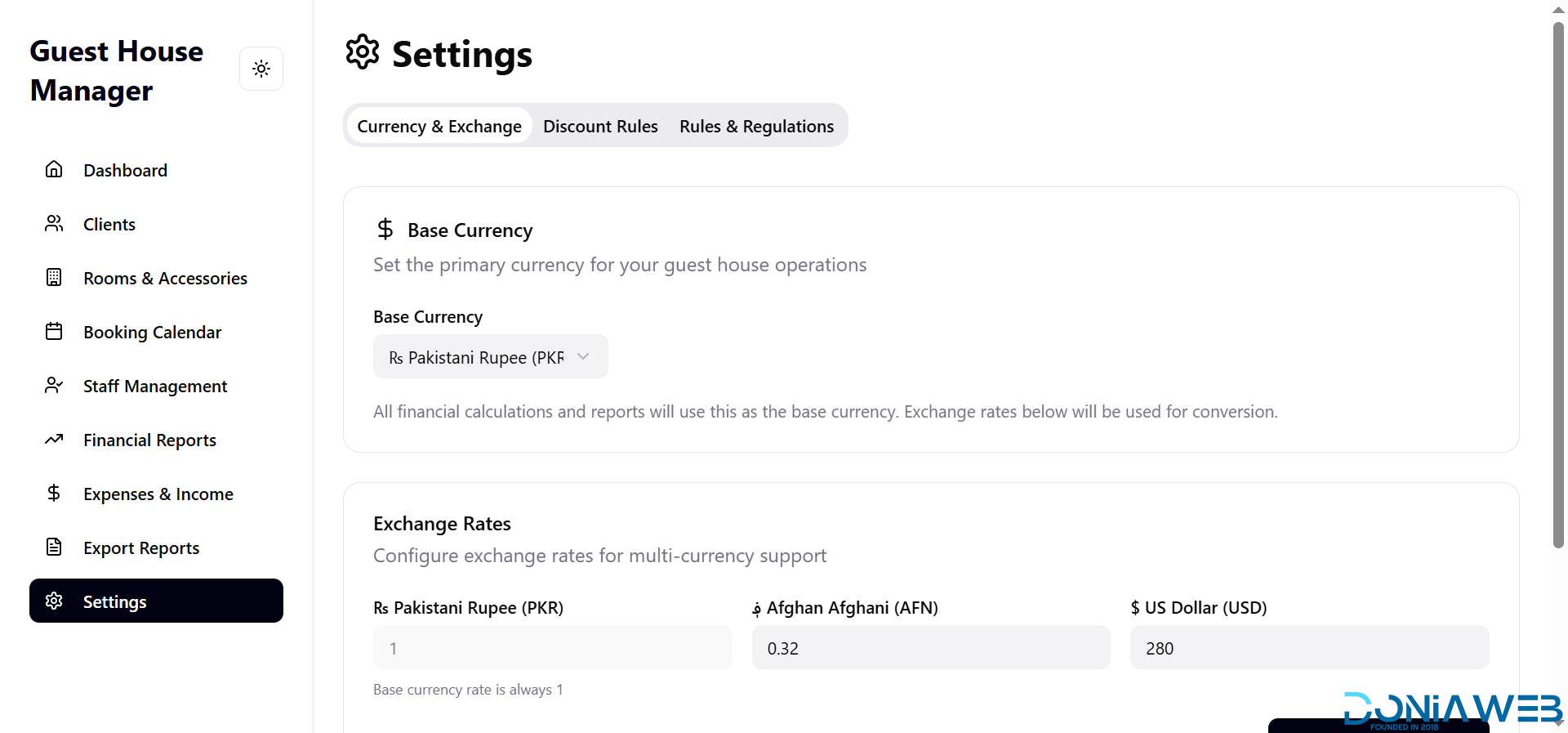The height and width of the screenshot is (733, 1568).
Task: Click the vertical page scrollbar
Action: (1558, 286)
